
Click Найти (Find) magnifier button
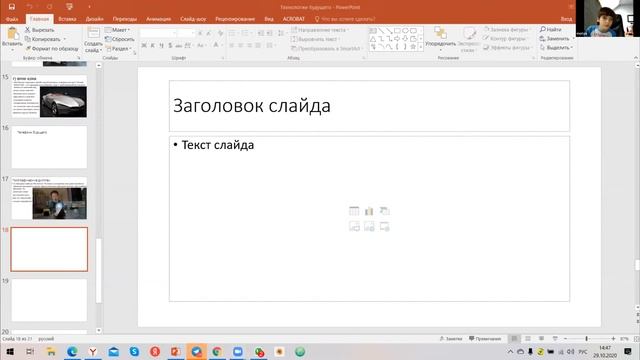pyautogui.click(x=550, y=29)
